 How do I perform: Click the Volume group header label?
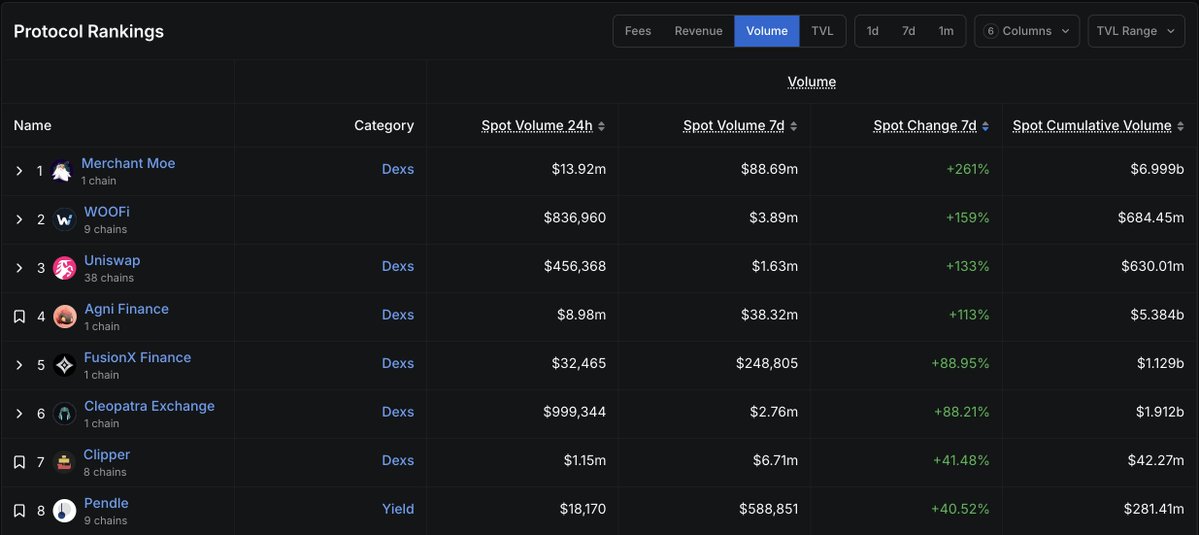811,82
